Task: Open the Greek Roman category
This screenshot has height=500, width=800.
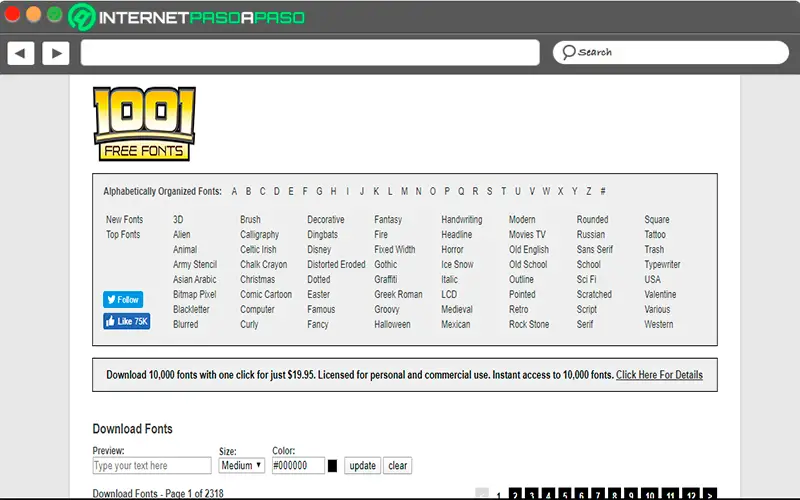Action: 398,294
